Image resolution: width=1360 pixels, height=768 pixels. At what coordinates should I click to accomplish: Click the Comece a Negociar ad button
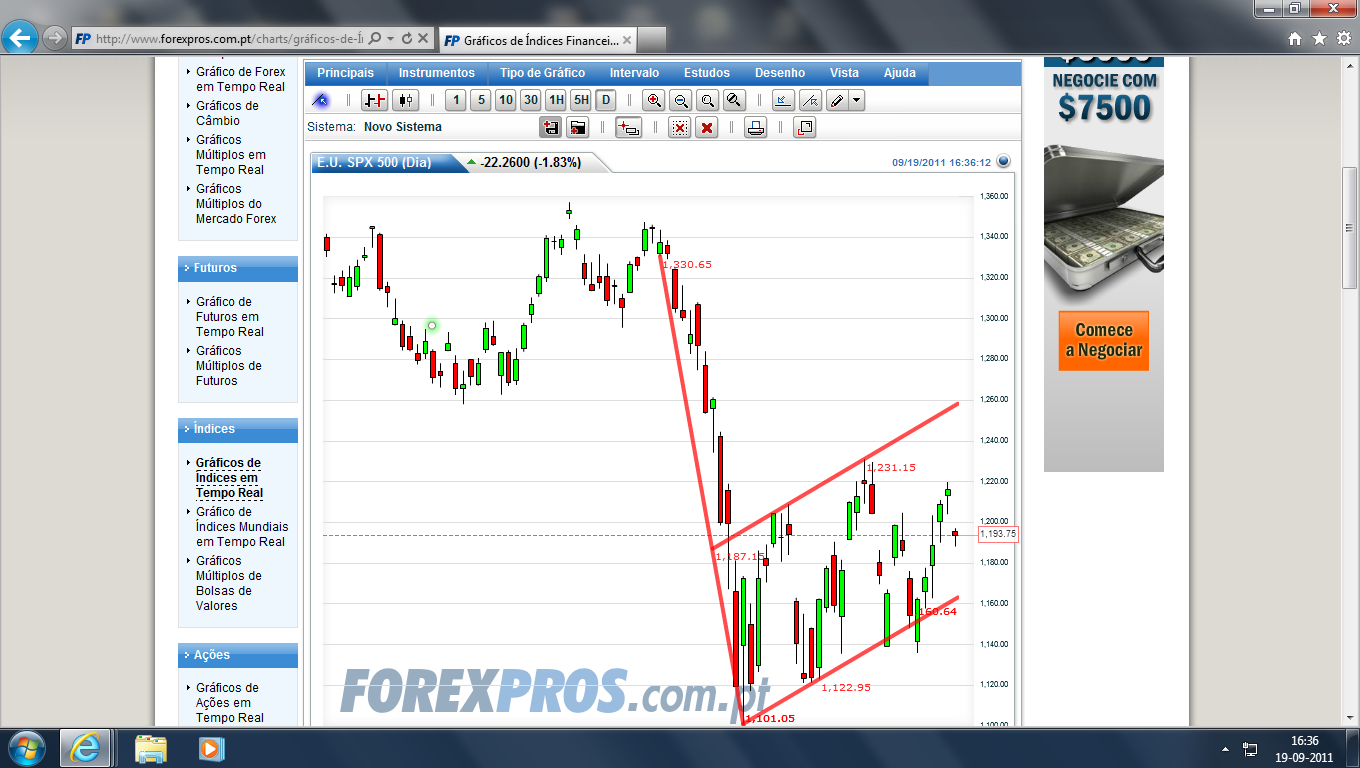point(1104,341)
